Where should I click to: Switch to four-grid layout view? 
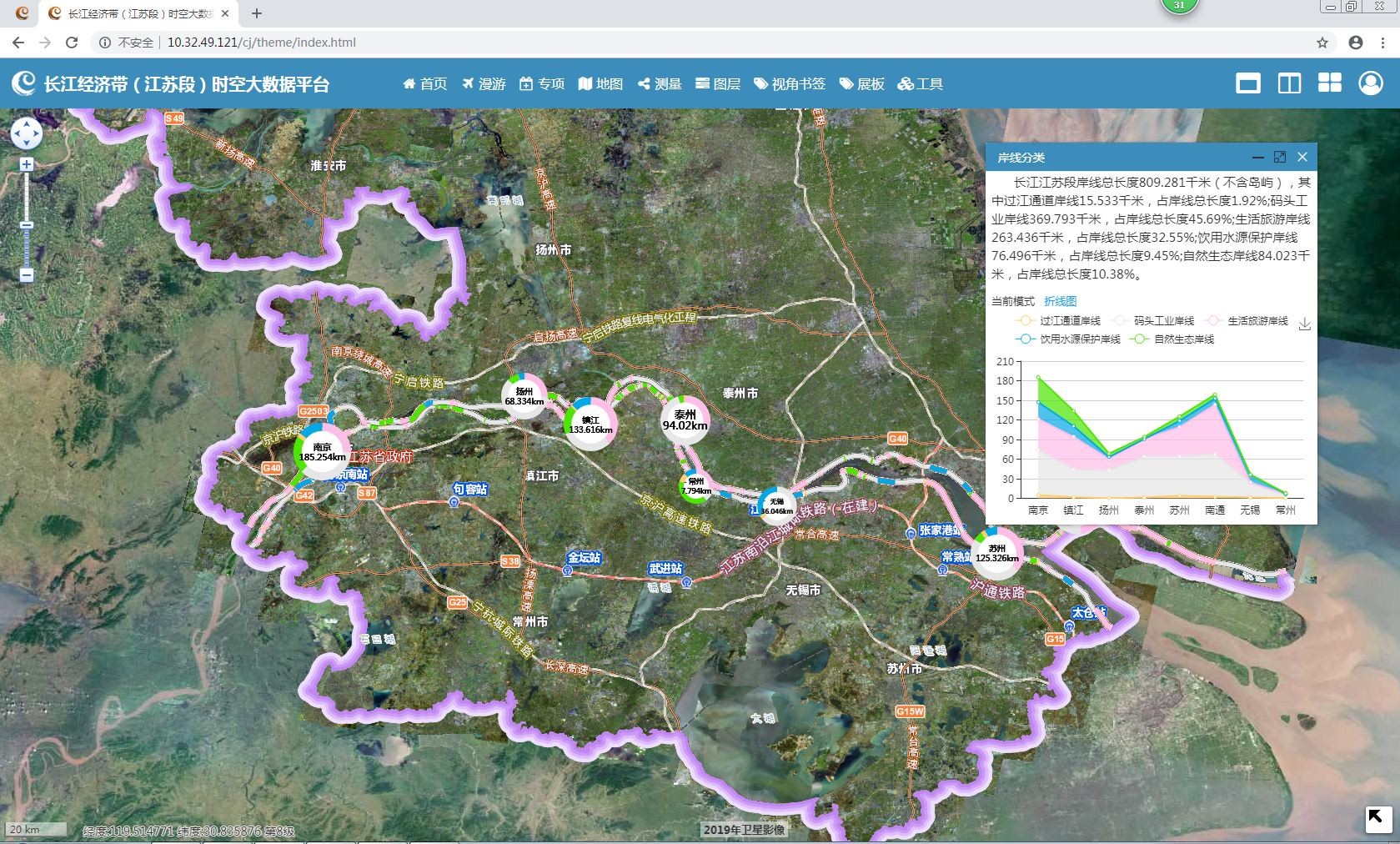tap(1329, 83)
